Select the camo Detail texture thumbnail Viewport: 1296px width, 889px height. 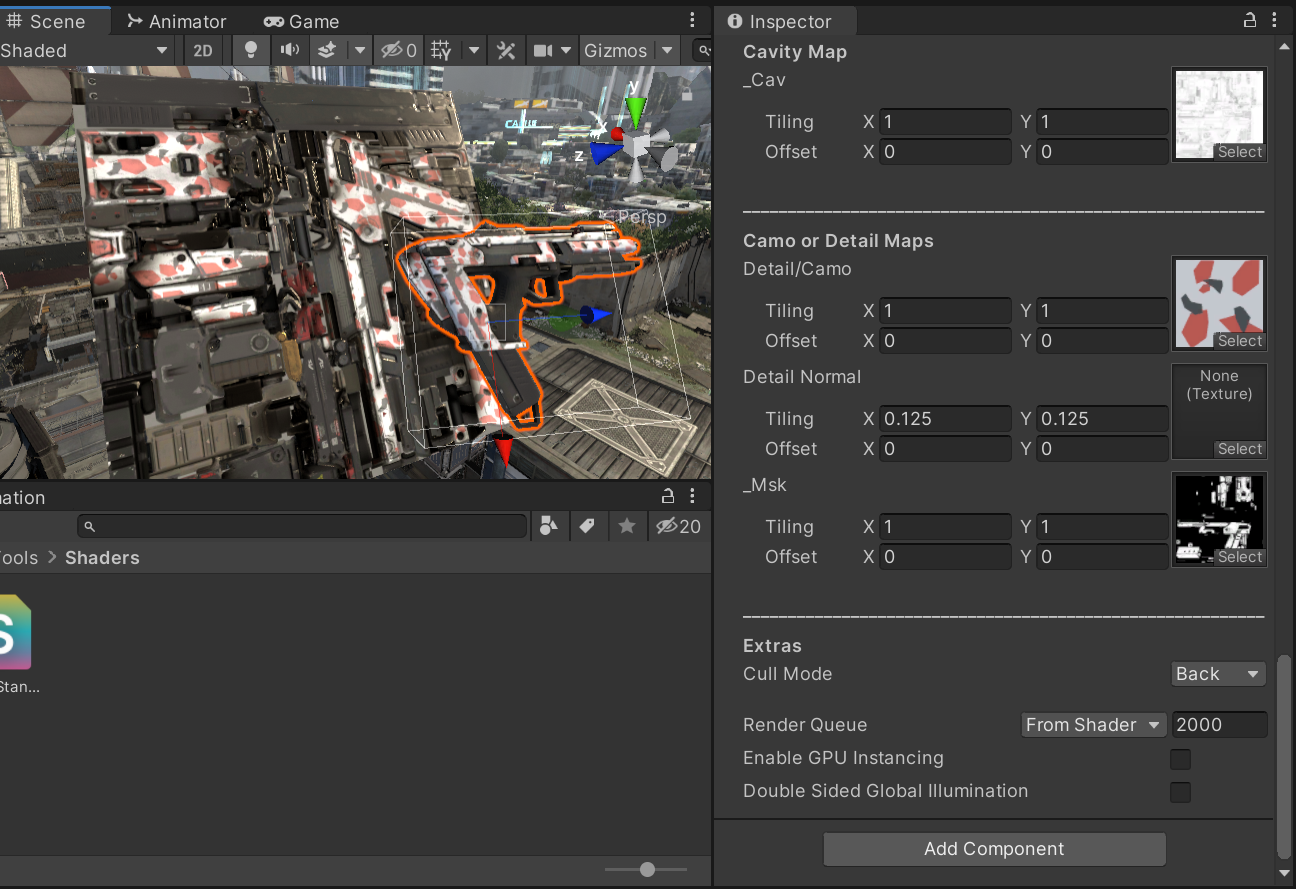(1219, 299)
